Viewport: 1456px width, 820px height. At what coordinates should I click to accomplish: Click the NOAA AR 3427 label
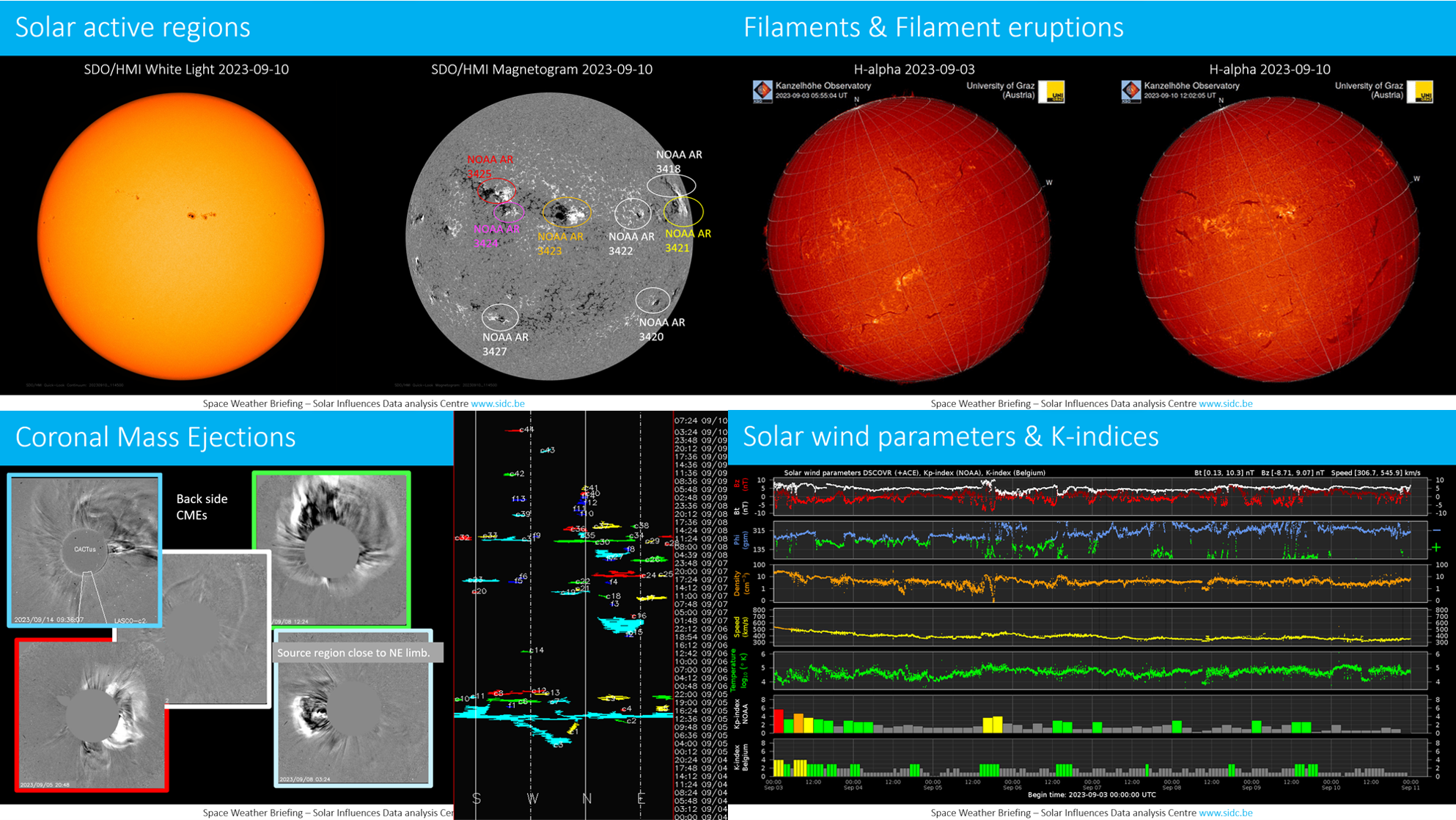pyautogui.click(x=505, y=344)
